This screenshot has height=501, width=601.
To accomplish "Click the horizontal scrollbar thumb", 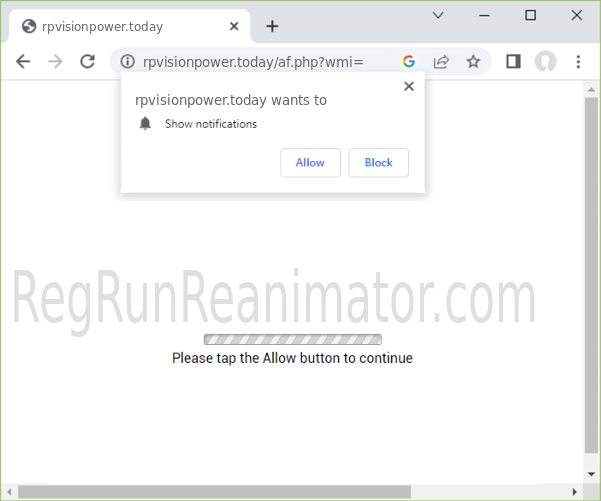I will coord(215,491).
